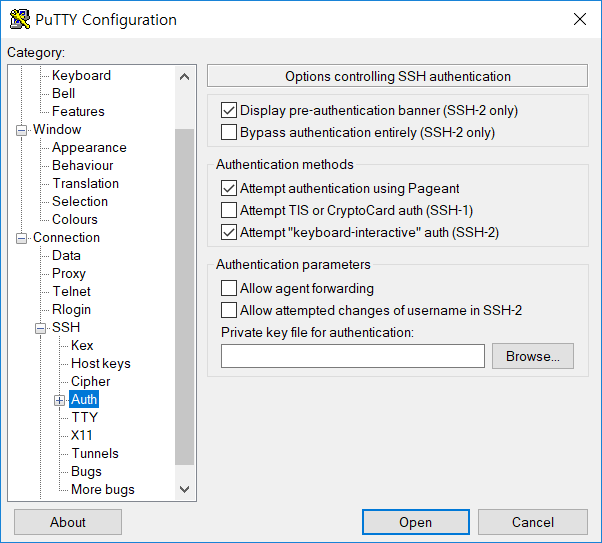Enable Allow agent forwarding
The height and width of the screenshot is (543, 602).
point(229,288)
